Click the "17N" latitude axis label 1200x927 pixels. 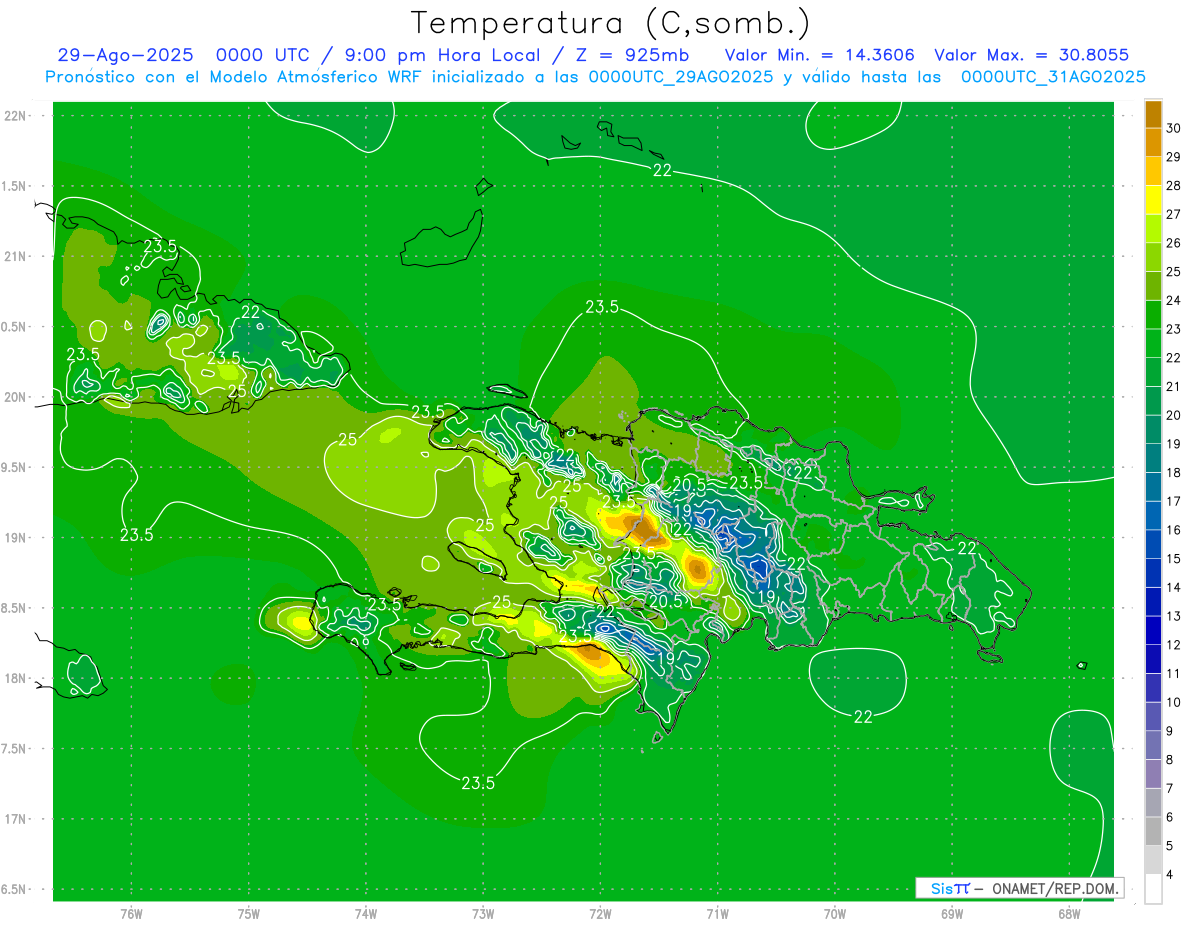click(x=15, y=819)
